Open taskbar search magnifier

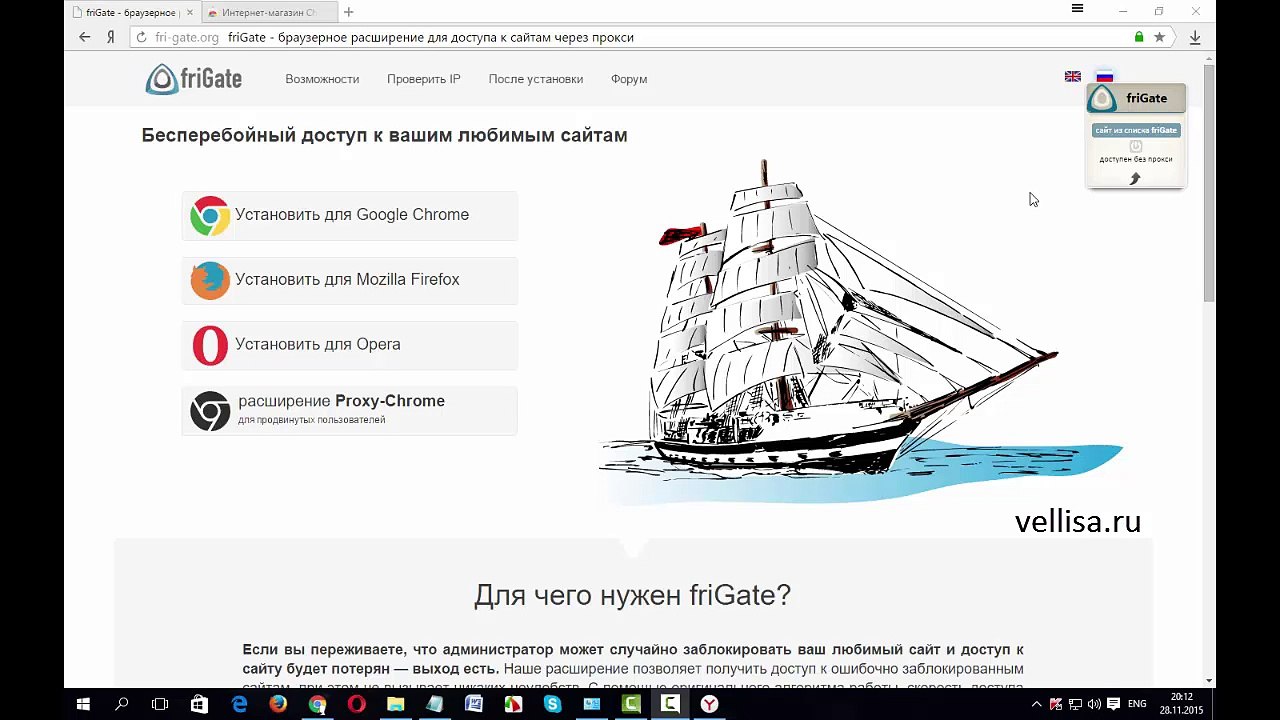pos(122,704)
